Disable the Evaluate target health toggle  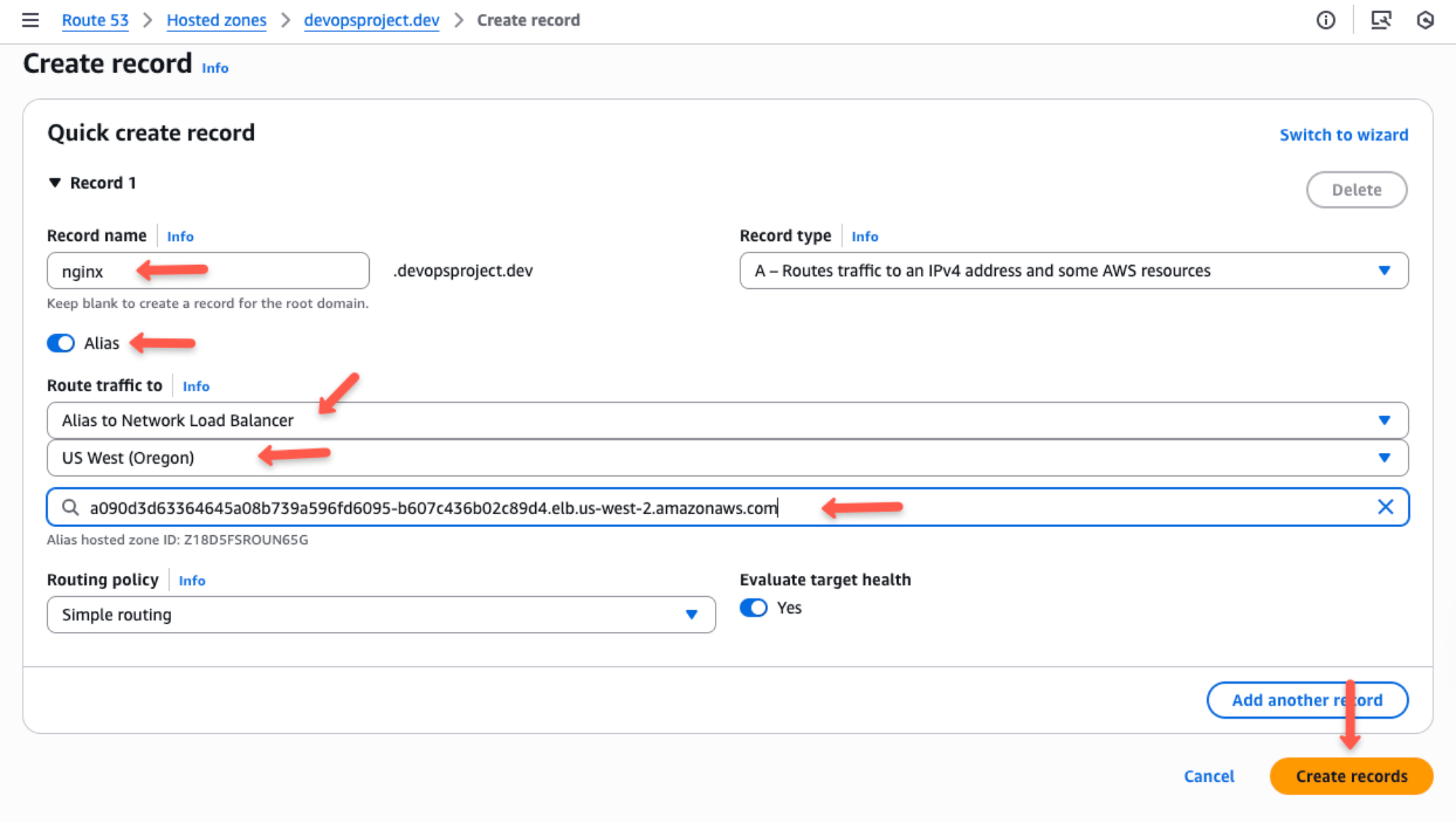point(754,607)
